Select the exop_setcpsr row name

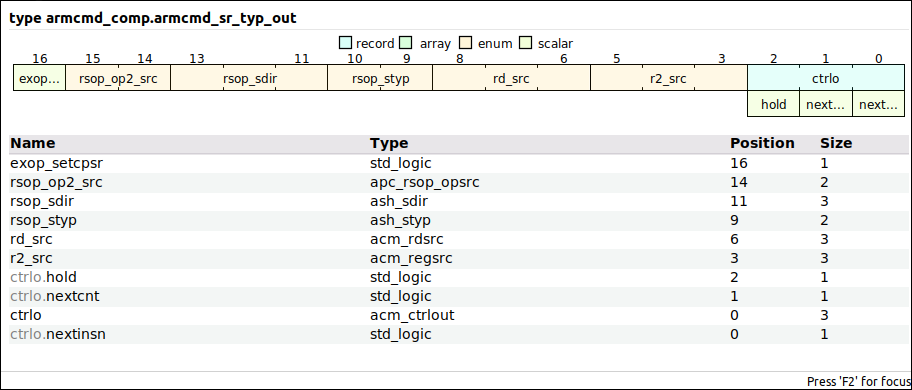(x=56, y=163)
